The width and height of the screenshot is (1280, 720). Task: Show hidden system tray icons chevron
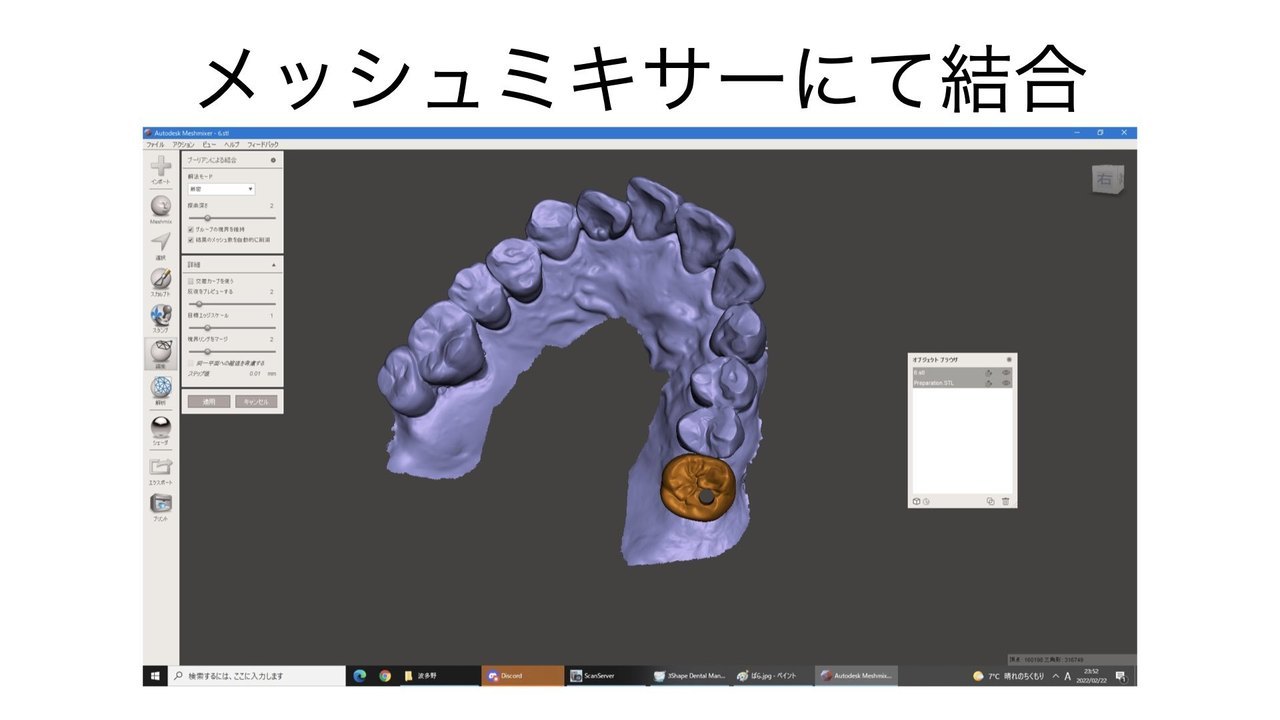[x=1055, y=676]
